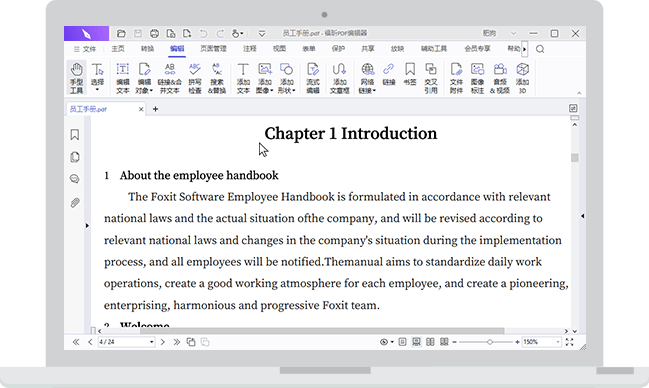Switch to facing pages view
Viewport: 649px width, 388px height.
point(430,342)
